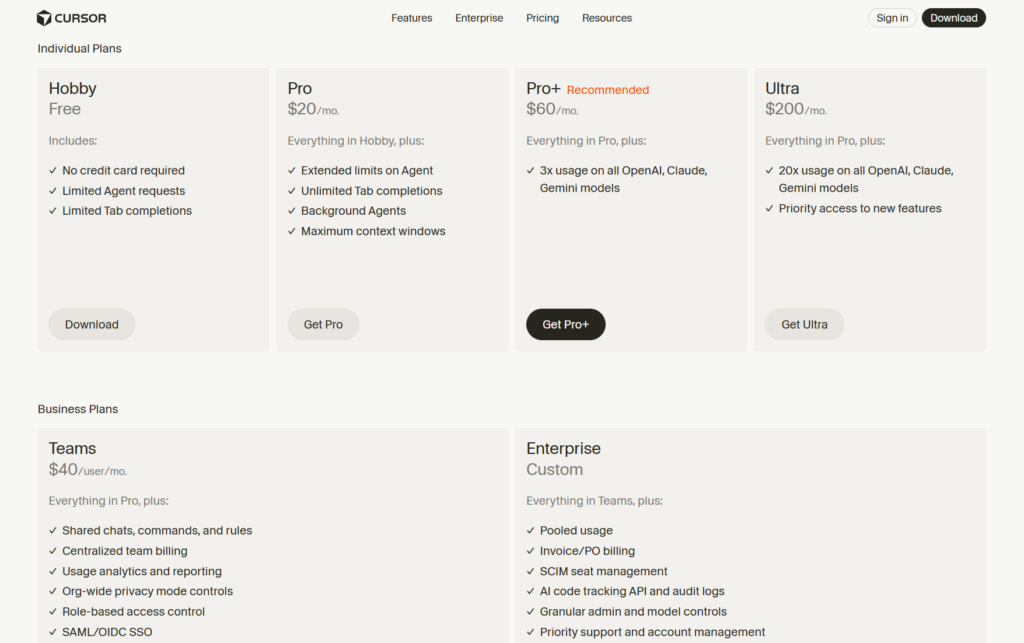Click the Sign in button

point(891,17)
